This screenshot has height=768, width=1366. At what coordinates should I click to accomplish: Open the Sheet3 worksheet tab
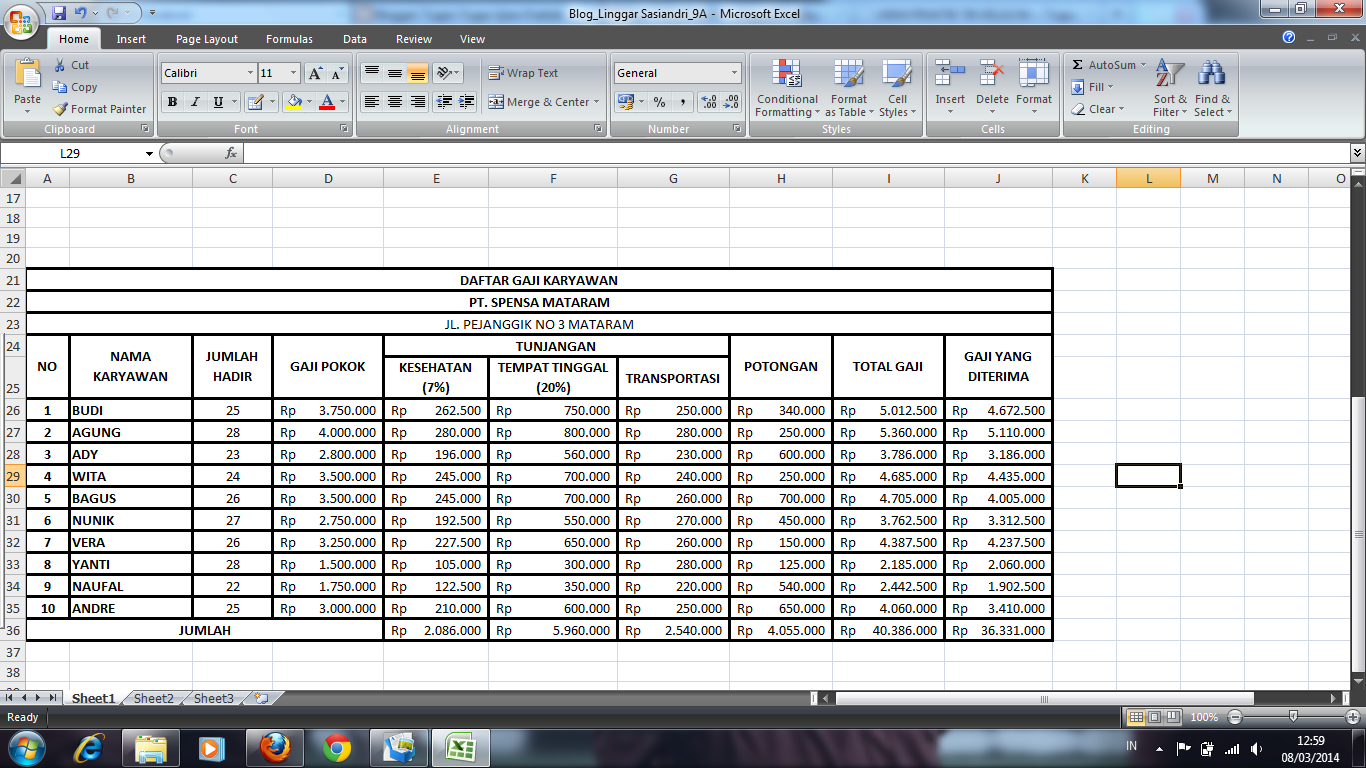point(214,699)
